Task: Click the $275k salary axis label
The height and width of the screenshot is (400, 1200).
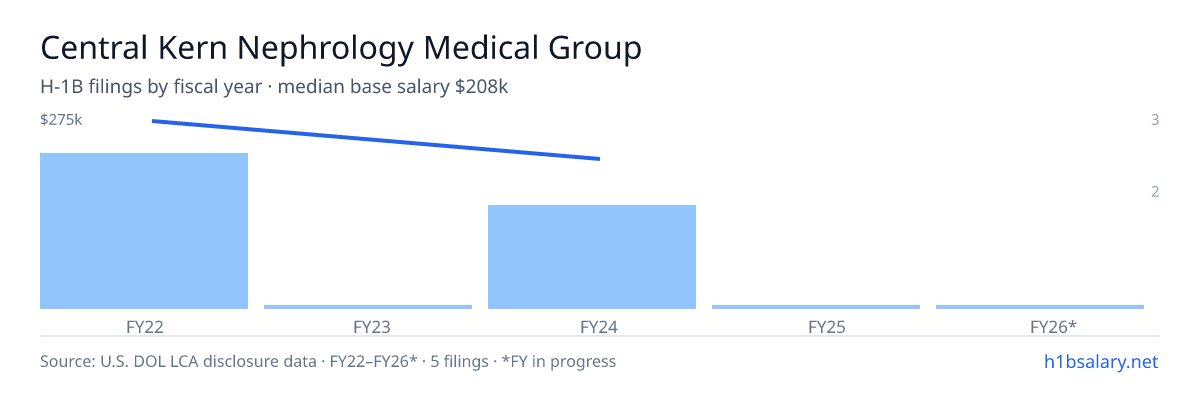Action: pos(61,120)
